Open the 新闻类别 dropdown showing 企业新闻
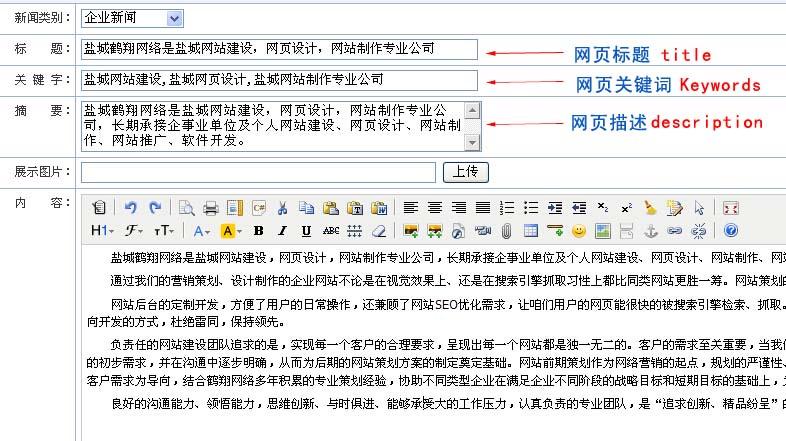 [132, 18]
